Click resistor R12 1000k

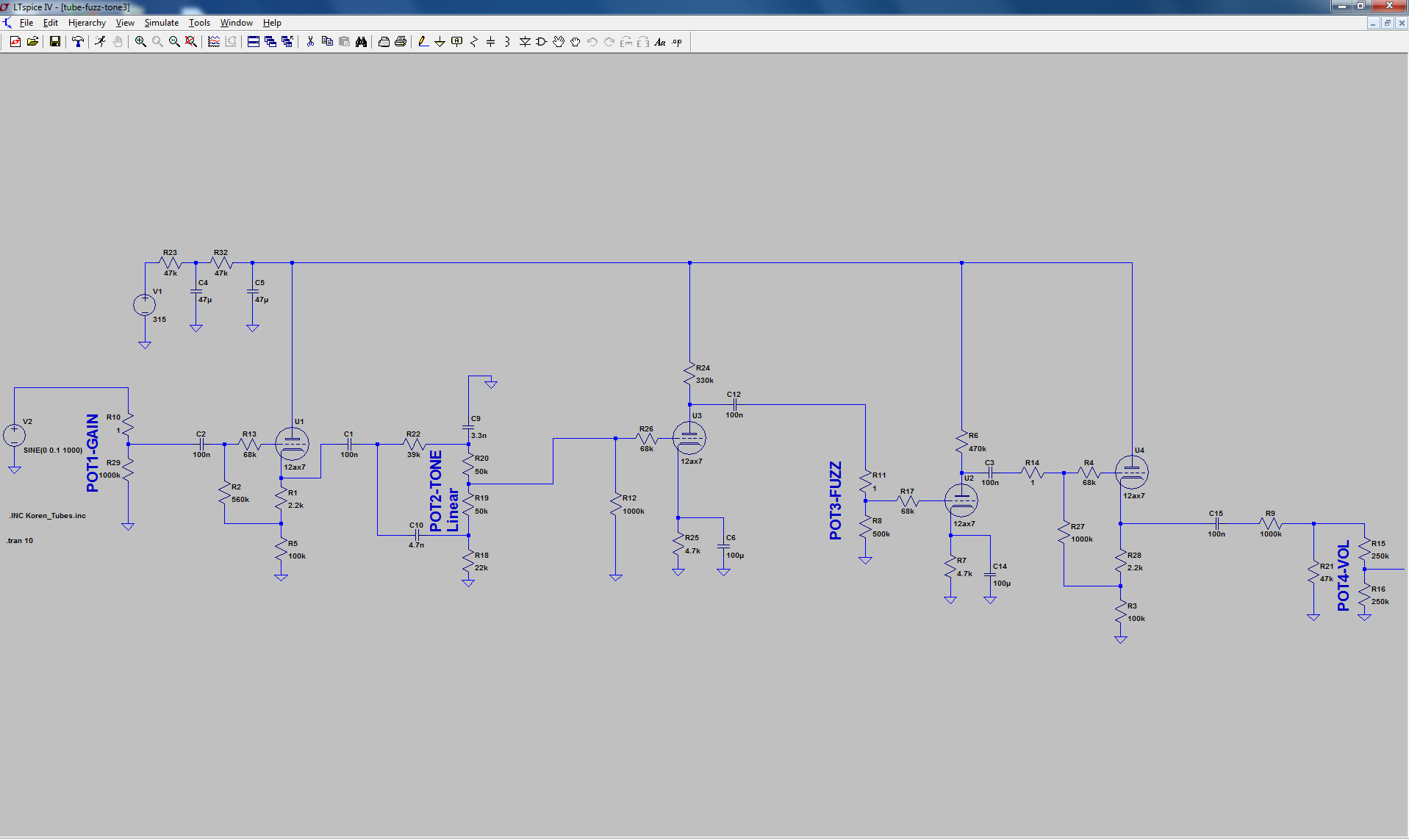click(616, 504)
